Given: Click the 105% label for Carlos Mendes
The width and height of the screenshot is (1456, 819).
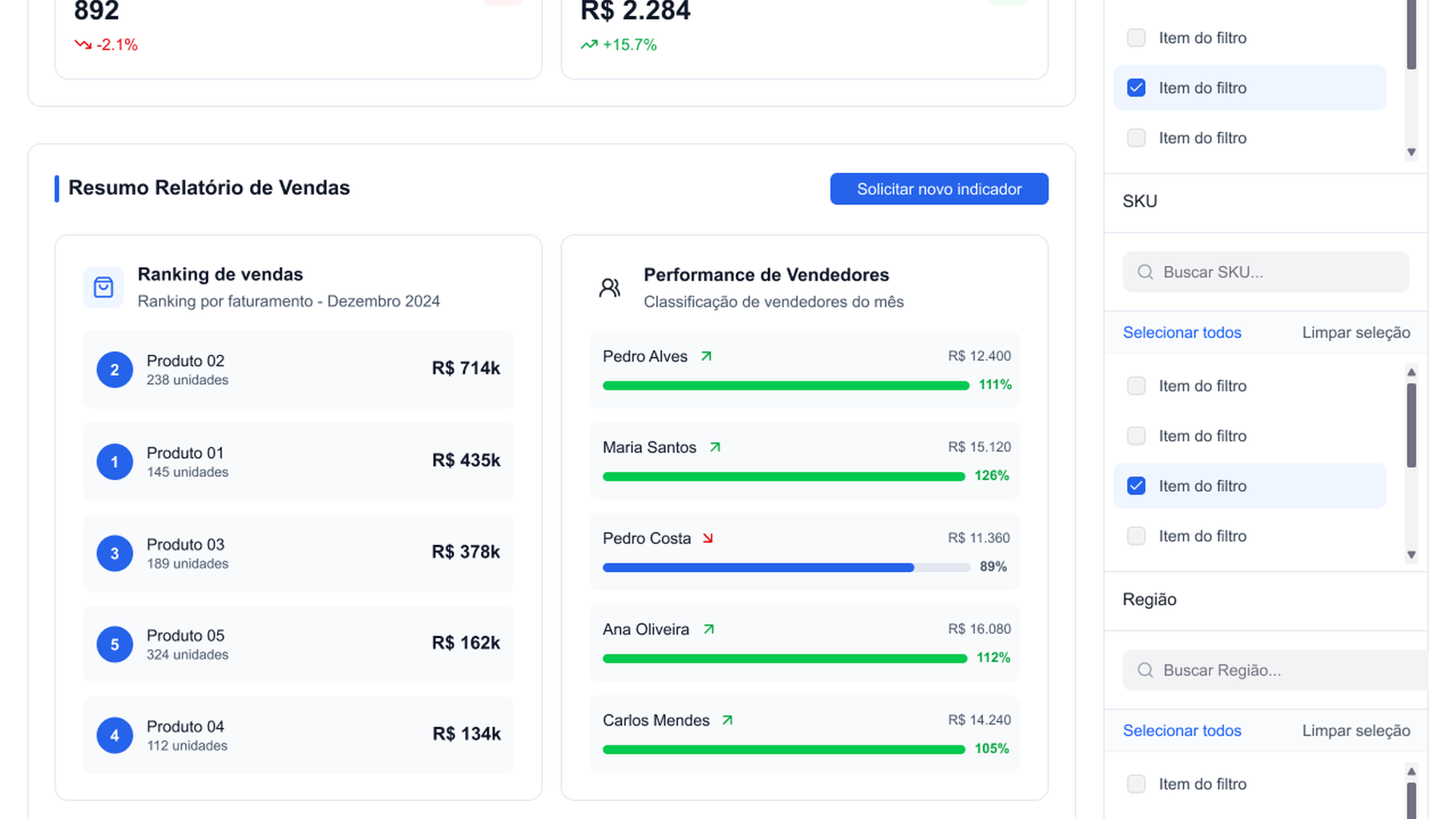Looking at the screenshot, I should pyautogui.click(x=992, y=748).
